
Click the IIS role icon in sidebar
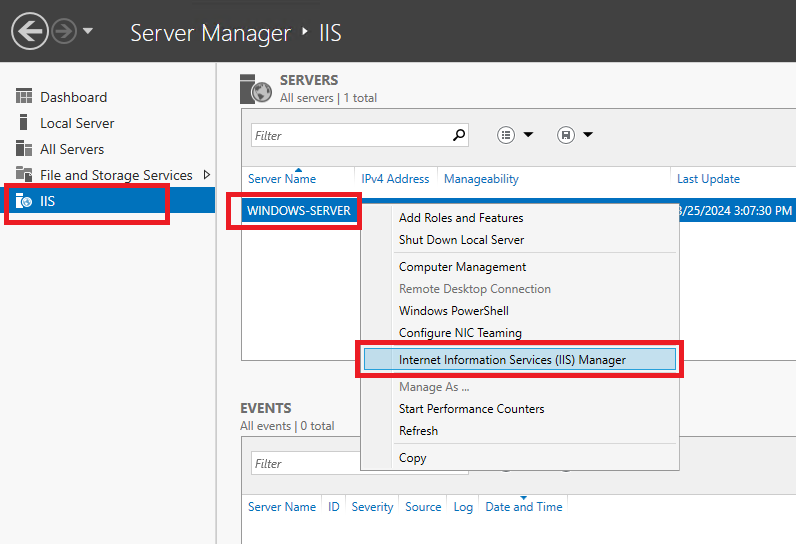point(23,200)
